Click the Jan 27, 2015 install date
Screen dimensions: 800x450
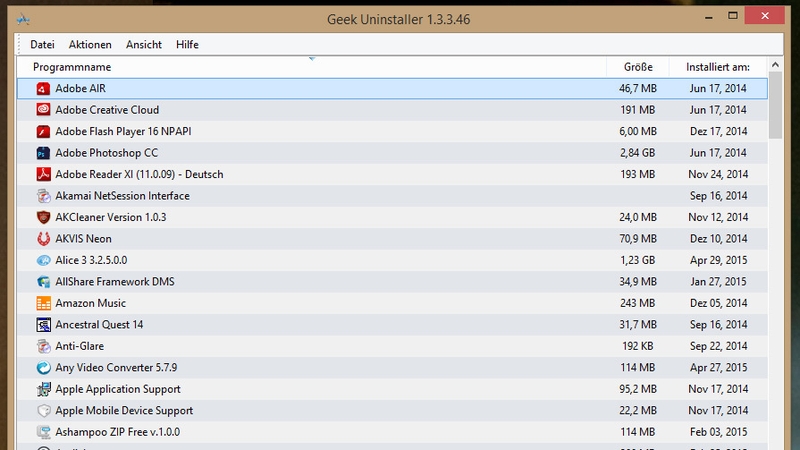pos(718,281)
